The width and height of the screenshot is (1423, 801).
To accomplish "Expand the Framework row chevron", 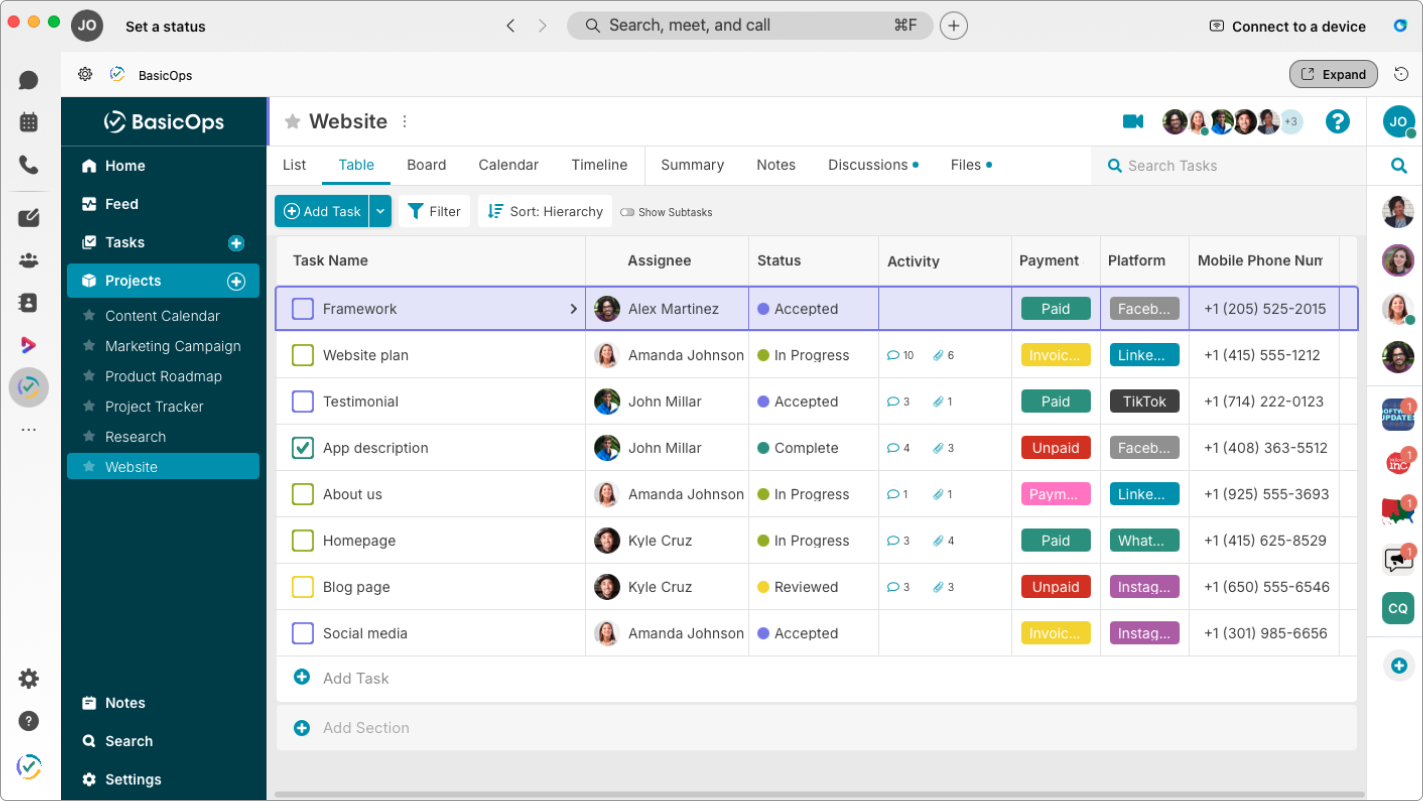I will coord(574,309).
